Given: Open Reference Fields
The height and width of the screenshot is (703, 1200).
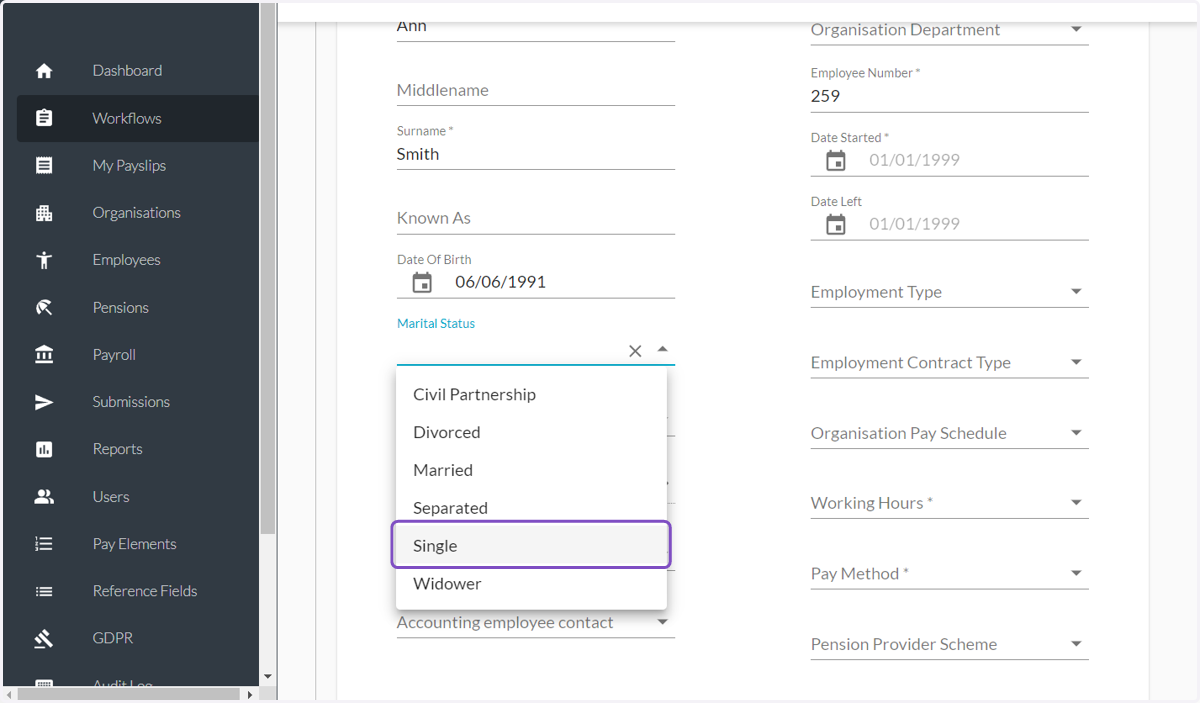Looking at the screenshot, I should click(x=145, y=591).
